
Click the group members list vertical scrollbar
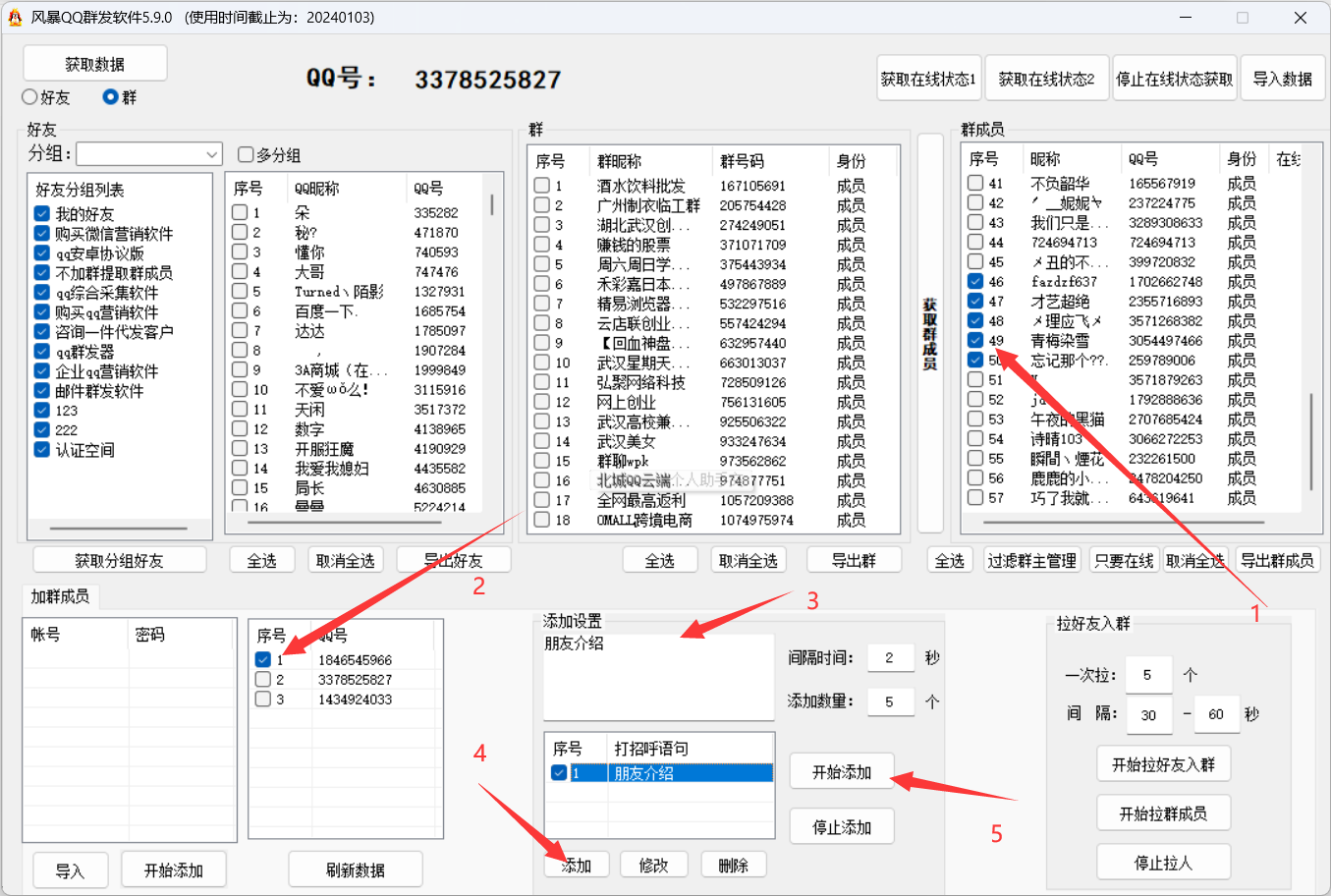coord(1311,442)
